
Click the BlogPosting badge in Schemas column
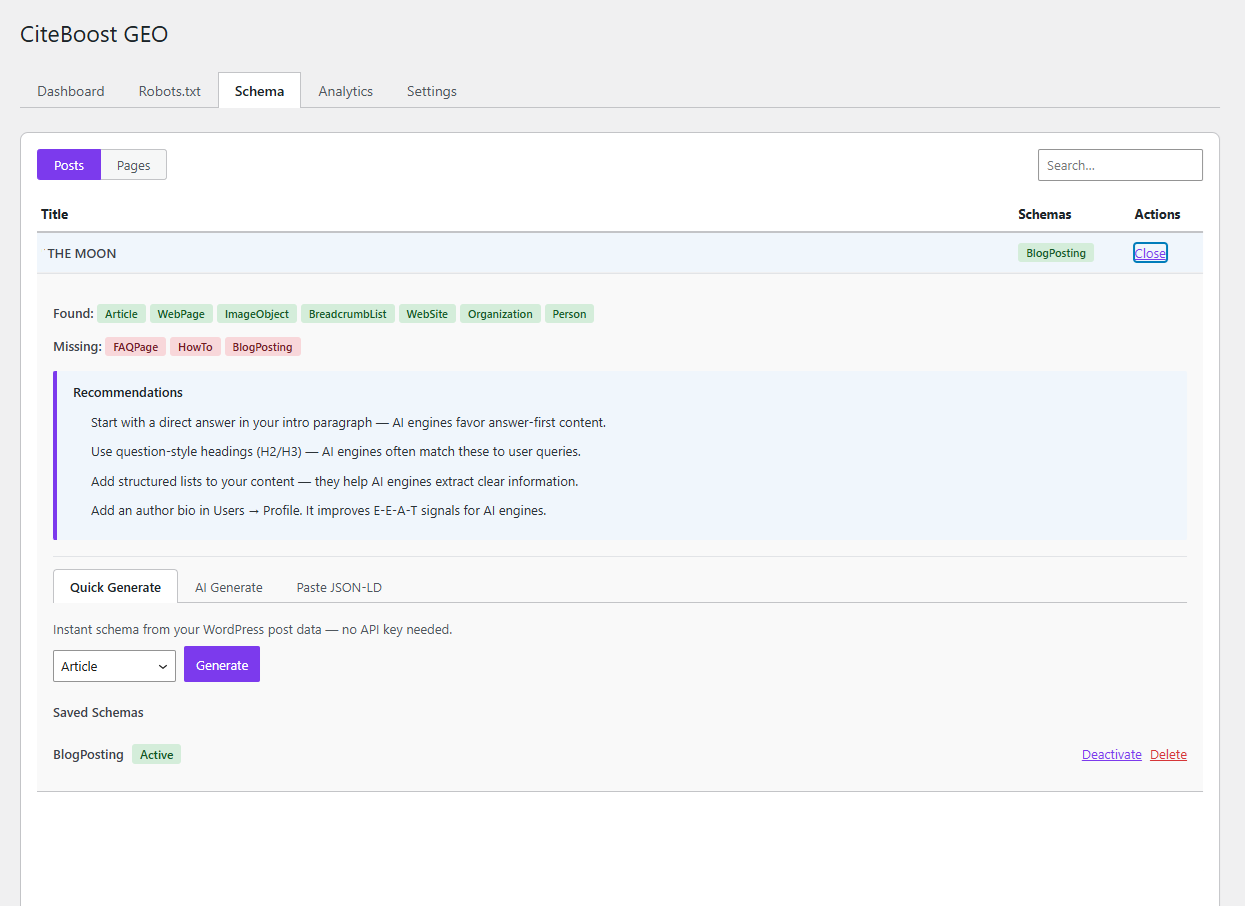[x=1056, y=253]
